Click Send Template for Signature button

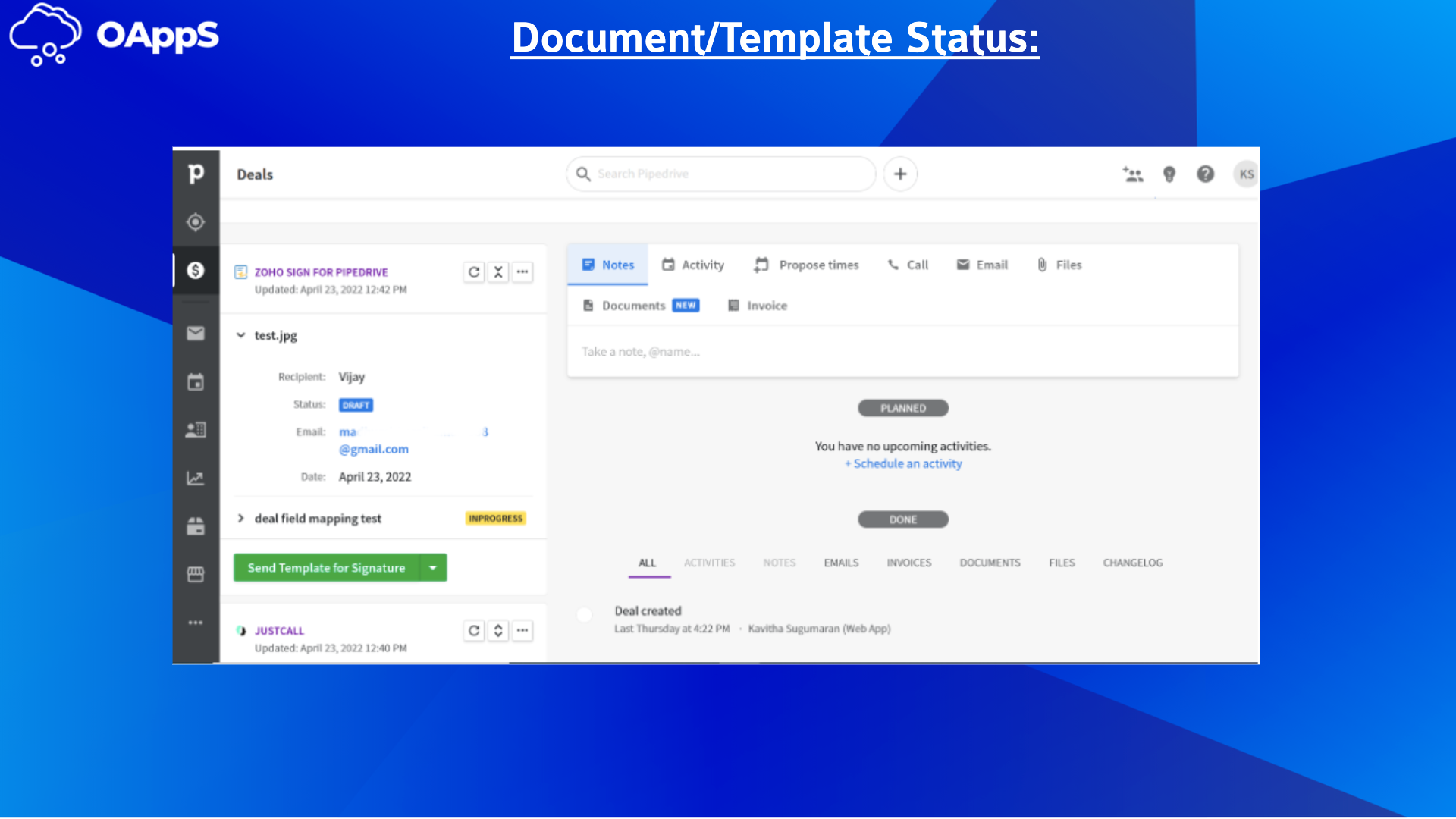tap(327, 568)
